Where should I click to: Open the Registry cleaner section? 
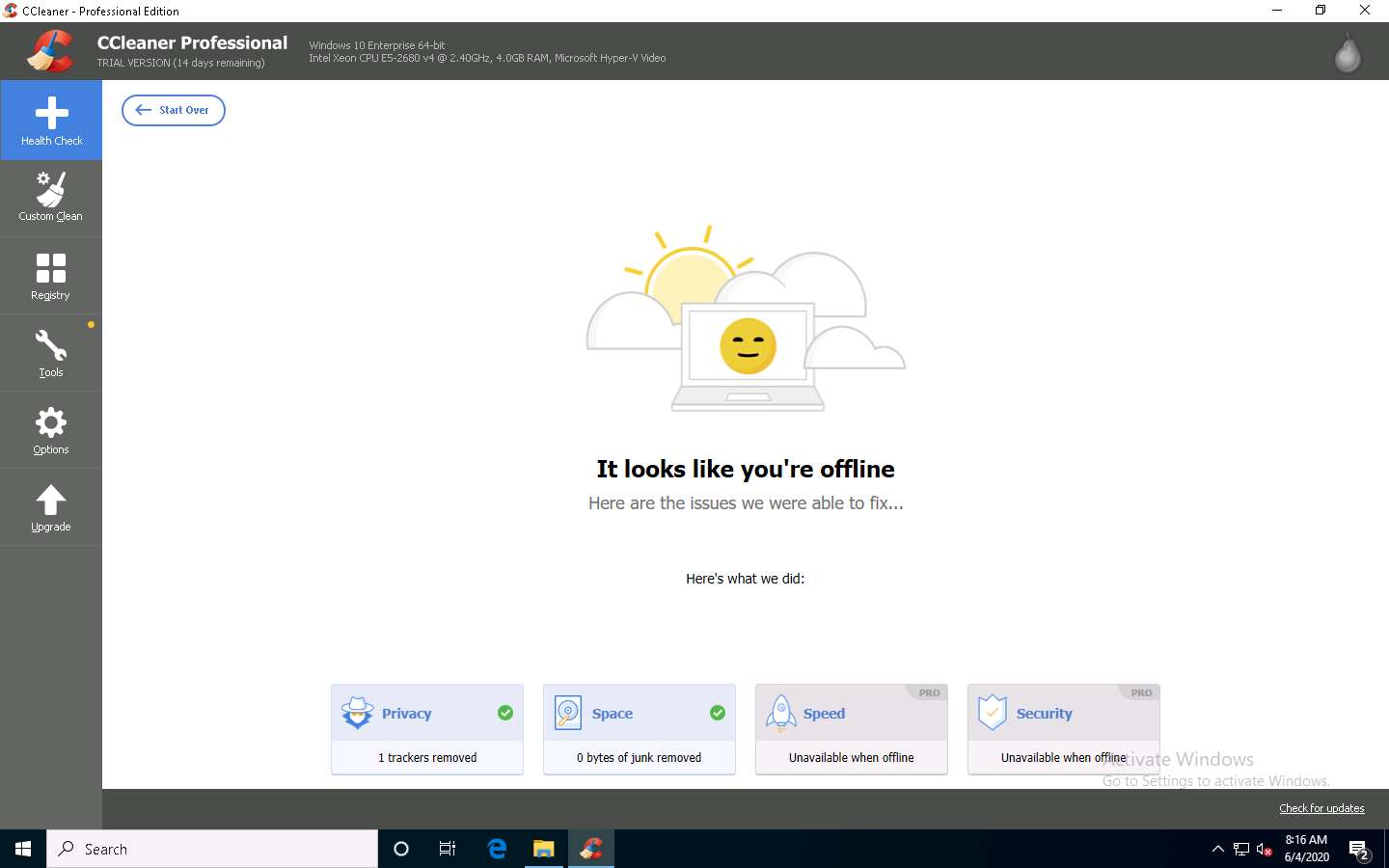click(51, 276)
